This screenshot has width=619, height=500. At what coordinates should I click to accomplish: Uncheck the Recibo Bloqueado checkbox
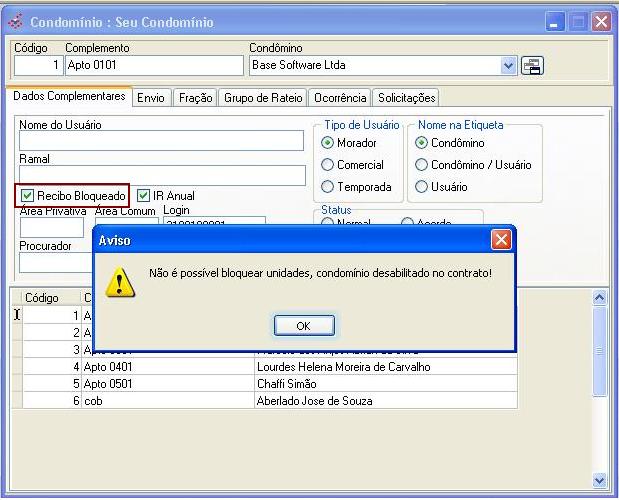point(28,195)
